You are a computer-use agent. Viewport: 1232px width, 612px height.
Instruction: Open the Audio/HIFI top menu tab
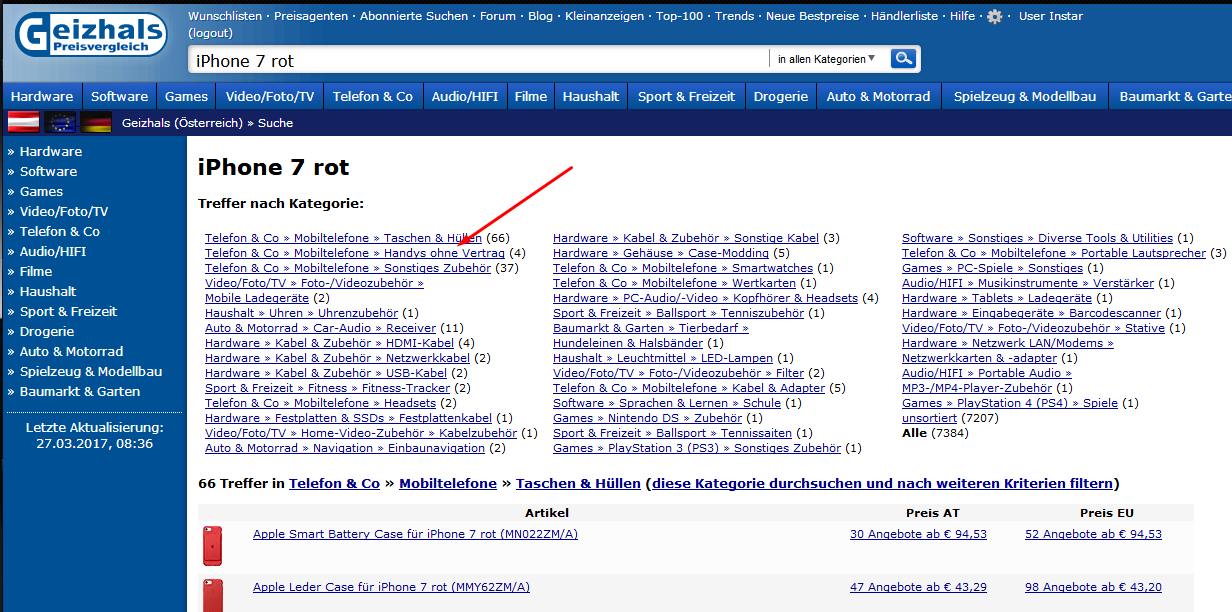465,96
